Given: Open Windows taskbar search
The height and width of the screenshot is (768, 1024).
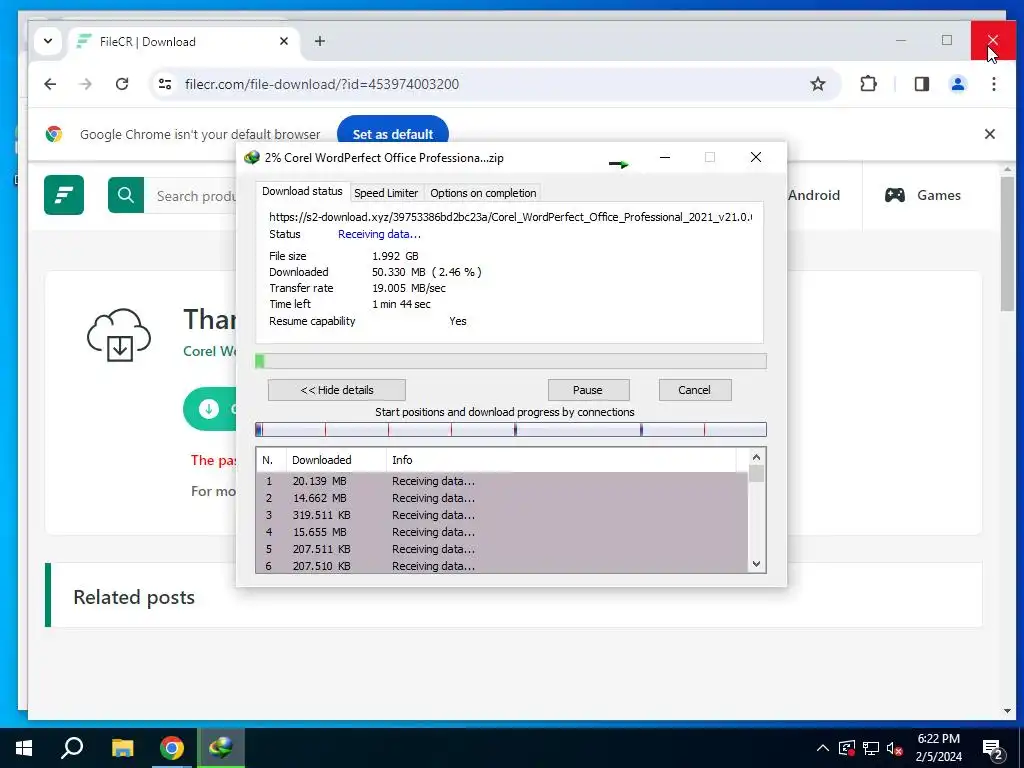Looking at the screenshot, I should click(x=72, y=748).
